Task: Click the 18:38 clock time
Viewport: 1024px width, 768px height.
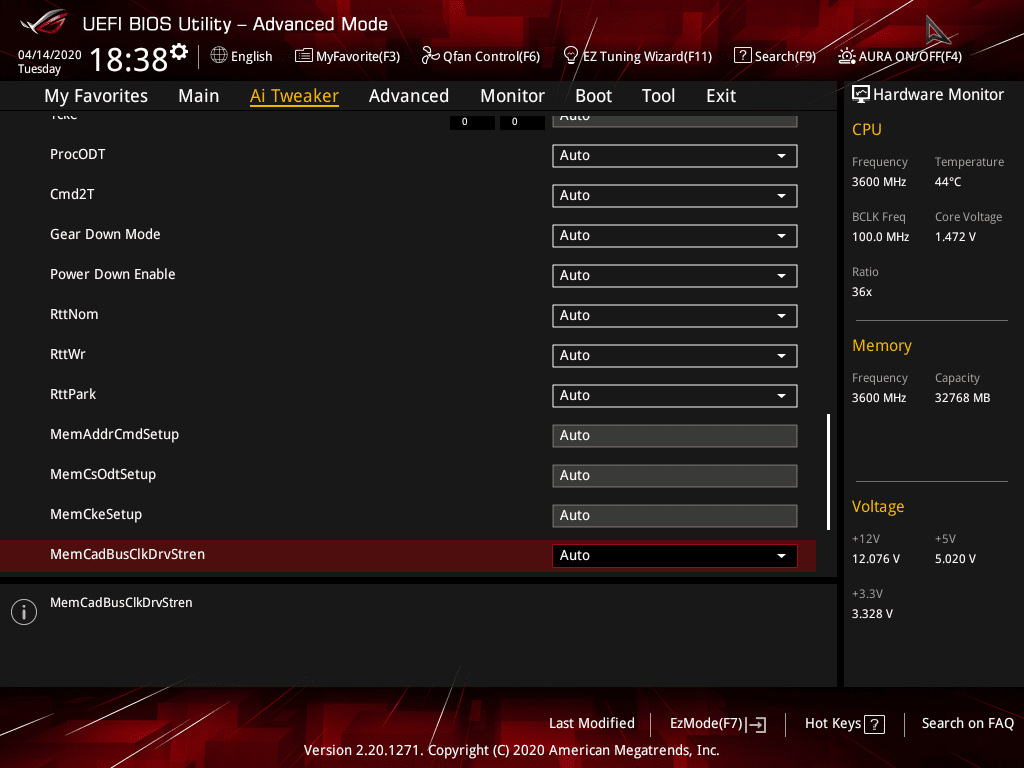Action: pos(129,59)
